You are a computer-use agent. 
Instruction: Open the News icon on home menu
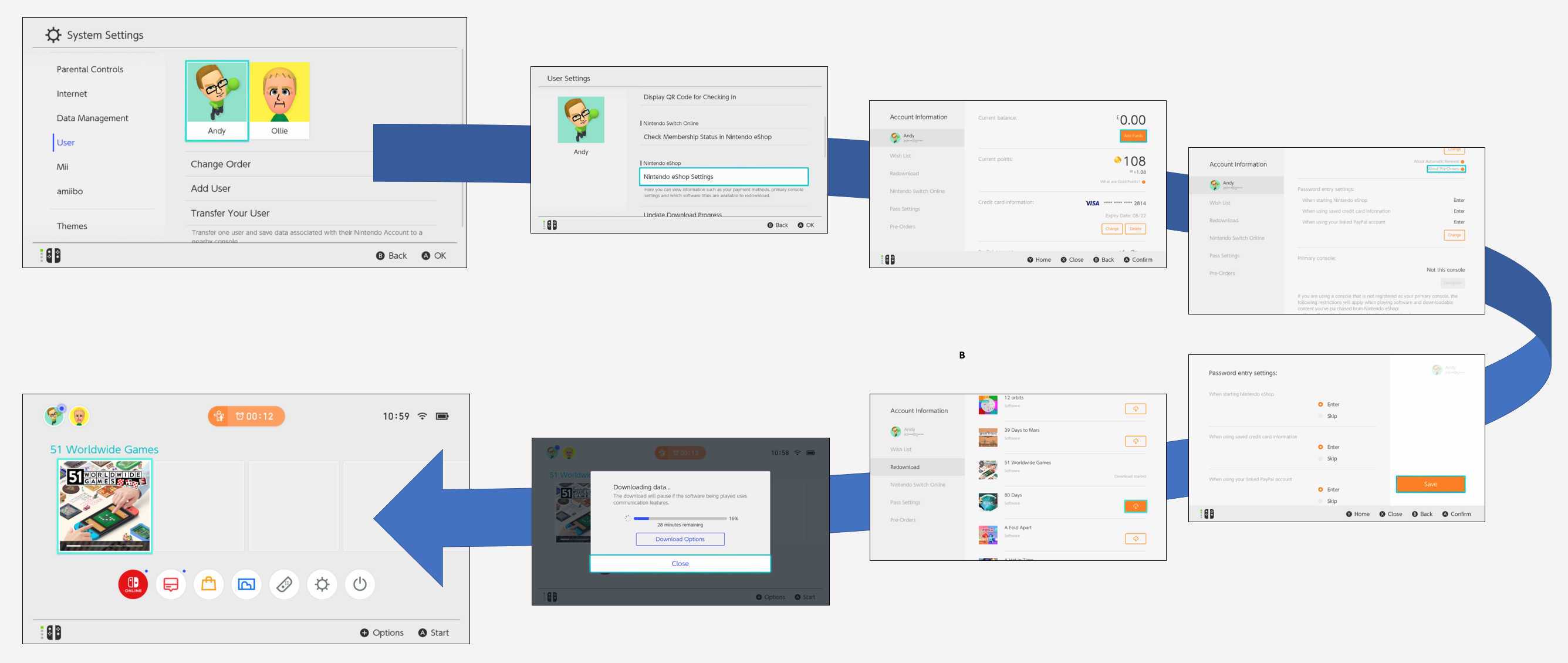click(x=171, y=584)
